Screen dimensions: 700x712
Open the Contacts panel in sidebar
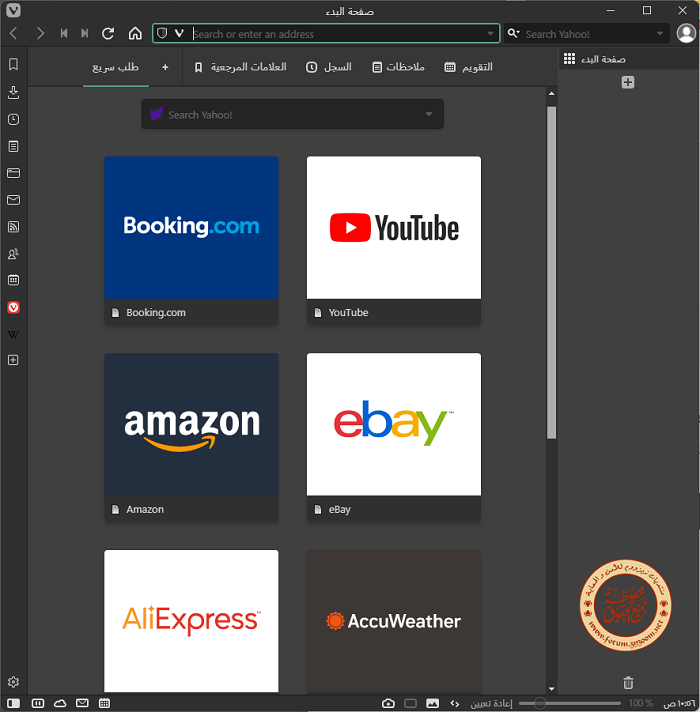tap(14, 253)
